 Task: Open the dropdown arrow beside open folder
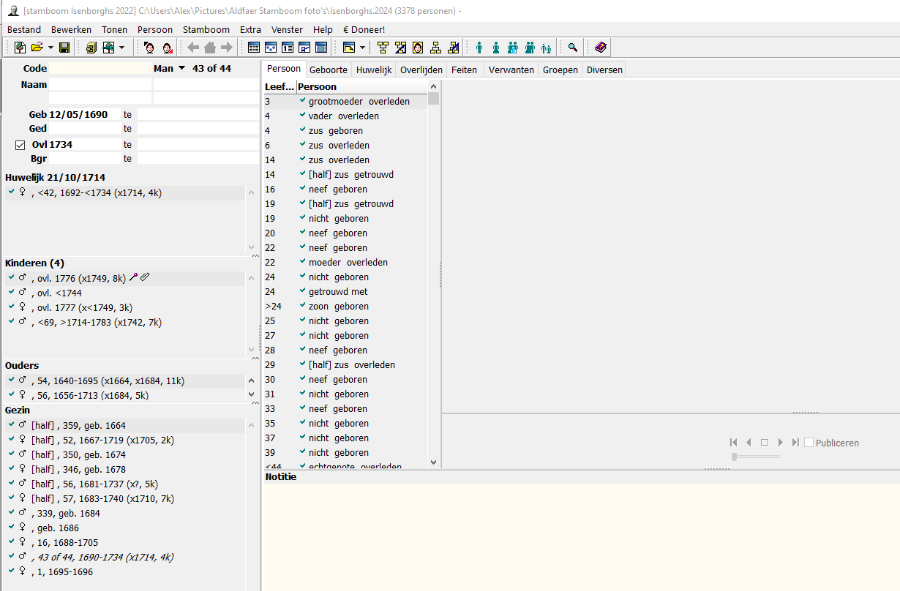click(x=50, y=48)
